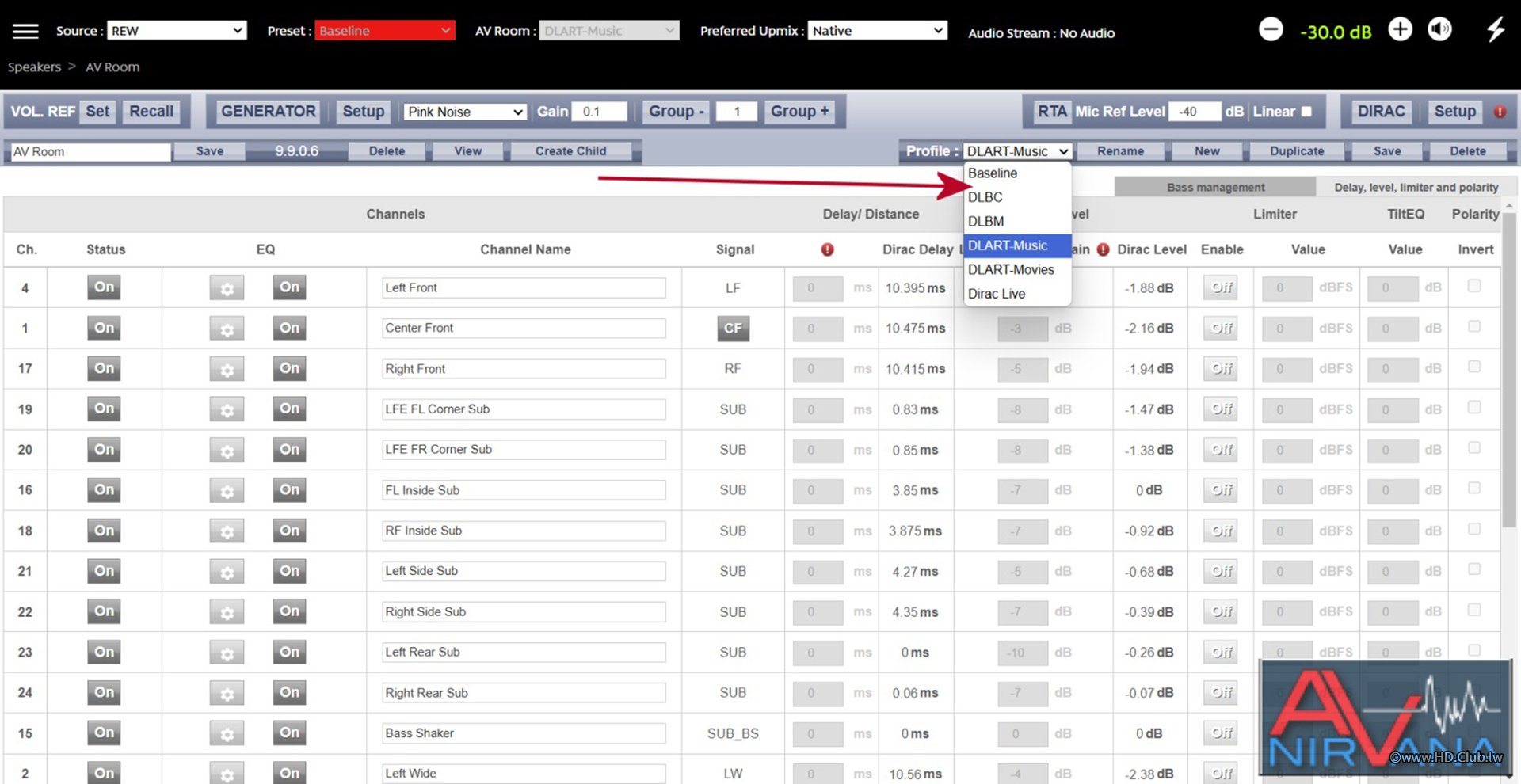Click the red DIRAC warning icon
This screenshot has width=1521, height=784.
(x=1500, y=112)
